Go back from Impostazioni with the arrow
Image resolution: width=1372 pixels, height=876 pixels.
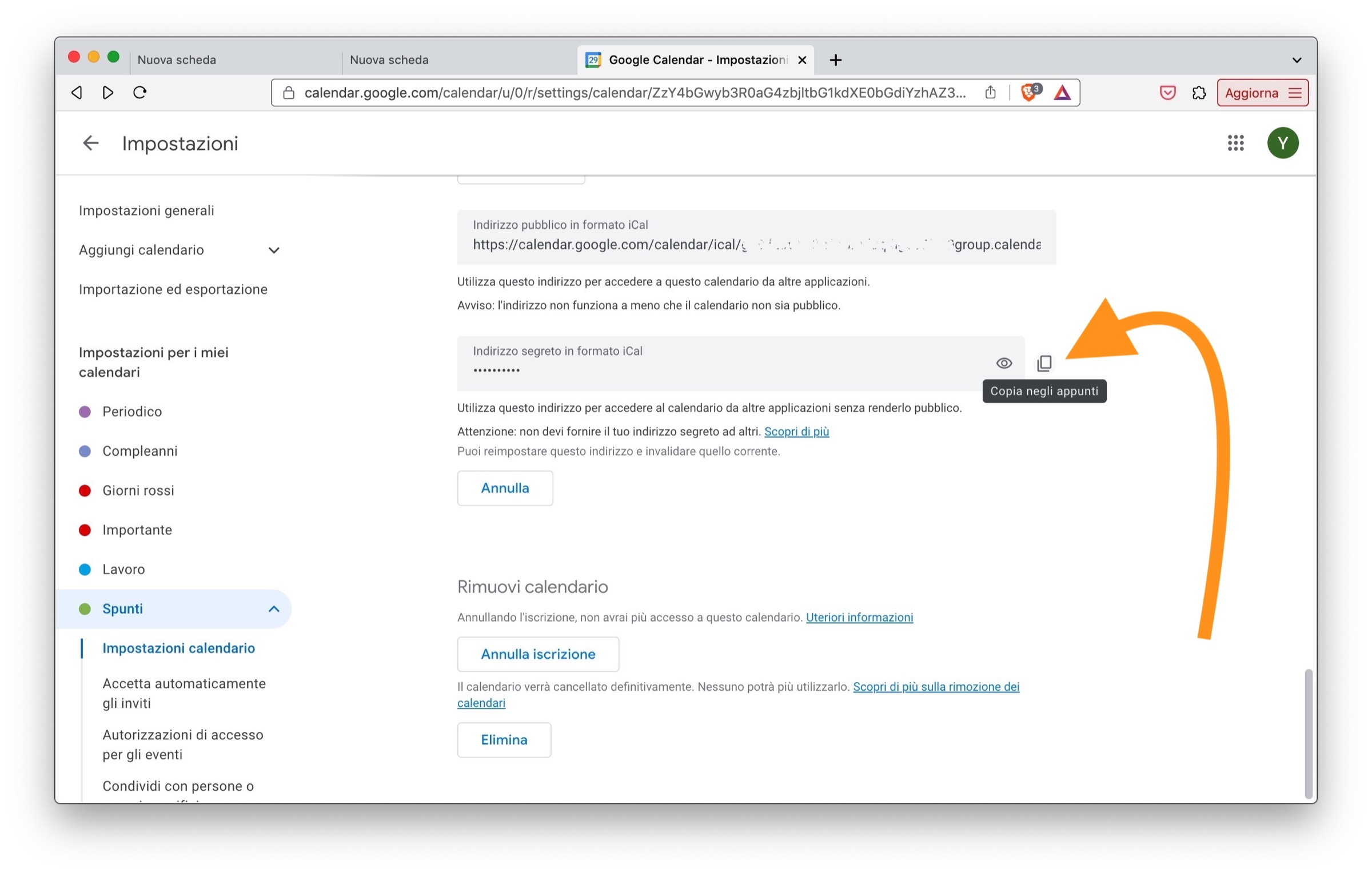(91, 143)
